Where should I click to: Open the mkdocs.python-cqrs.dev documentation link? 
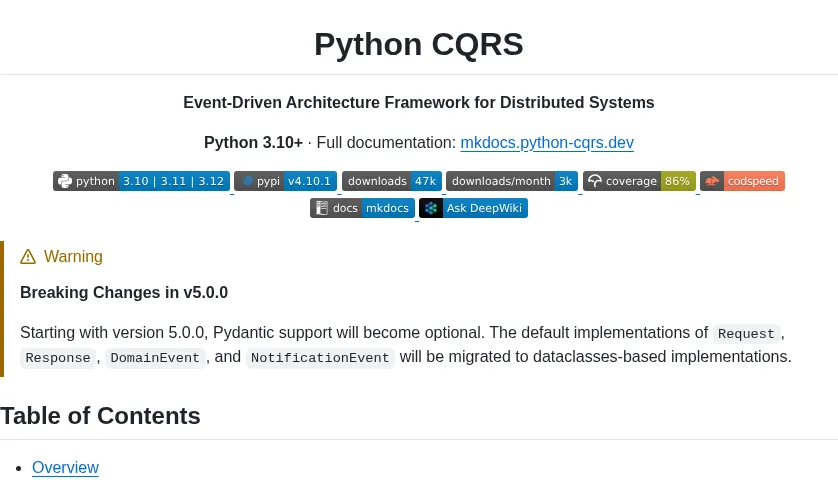pos(547,143)
